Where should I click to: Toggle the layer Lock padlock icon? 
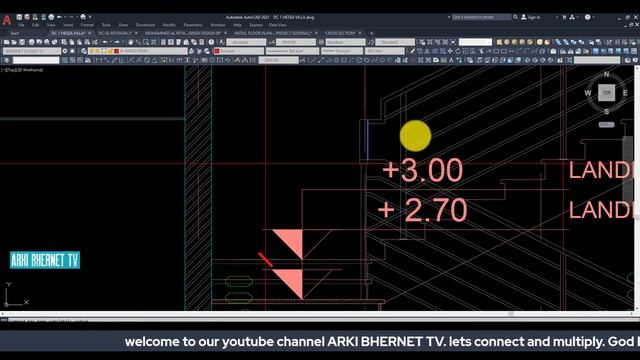click(x=110, y=51)
